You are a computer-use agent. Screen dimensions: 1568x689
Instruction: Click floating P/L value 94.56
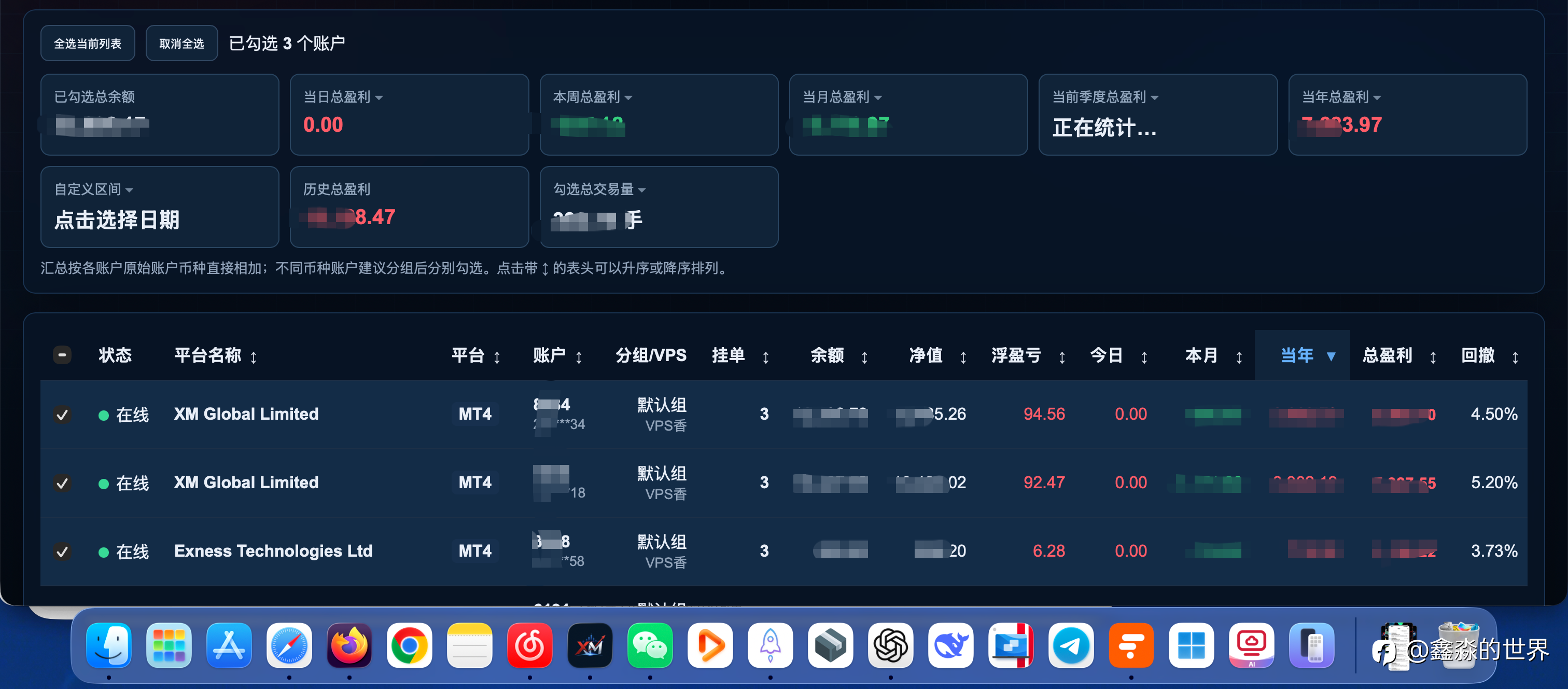[1044, 414]
